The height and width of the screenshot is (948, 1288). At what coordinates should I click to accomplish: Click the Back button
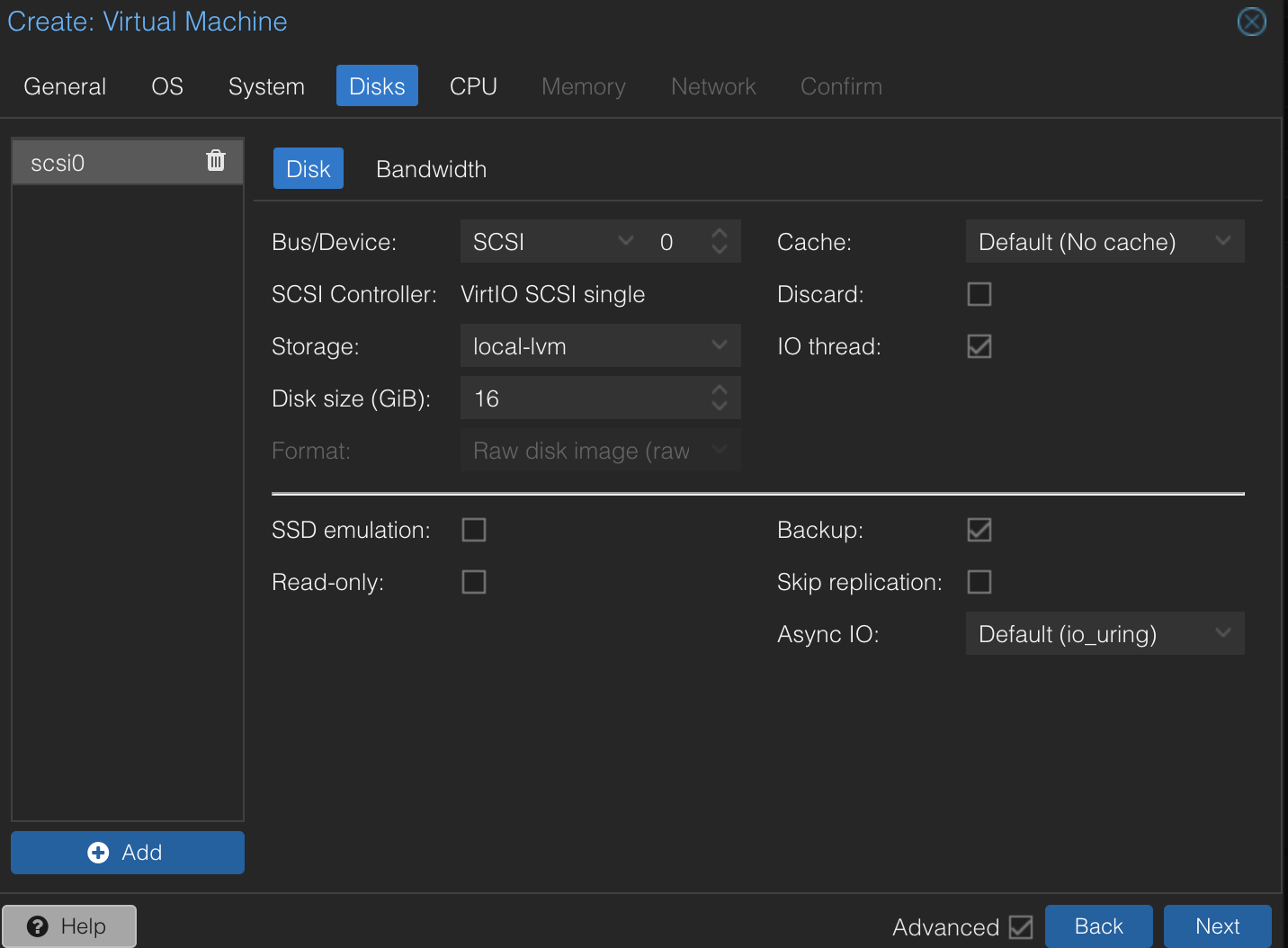[x=1098, y=926]
